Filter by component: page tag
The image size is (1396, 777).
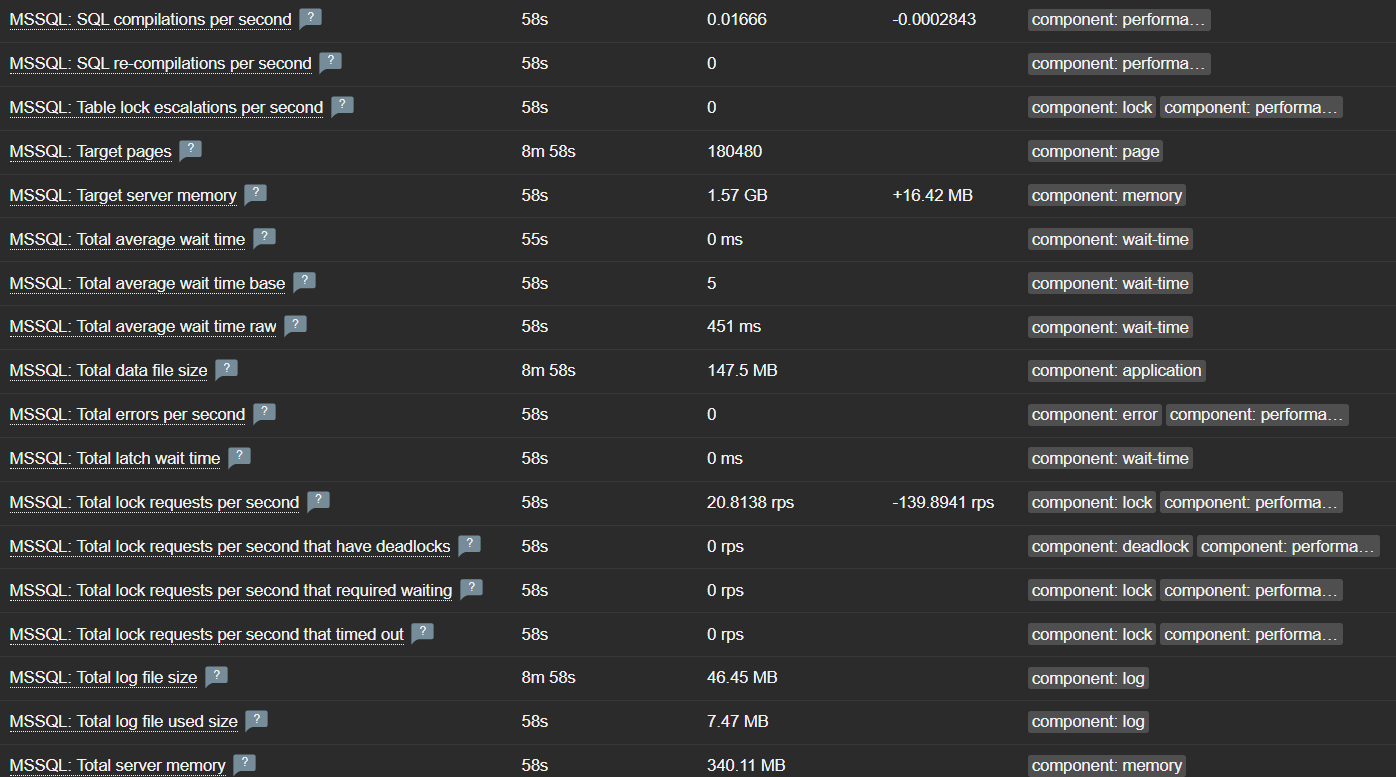(x=1096, y=152)
